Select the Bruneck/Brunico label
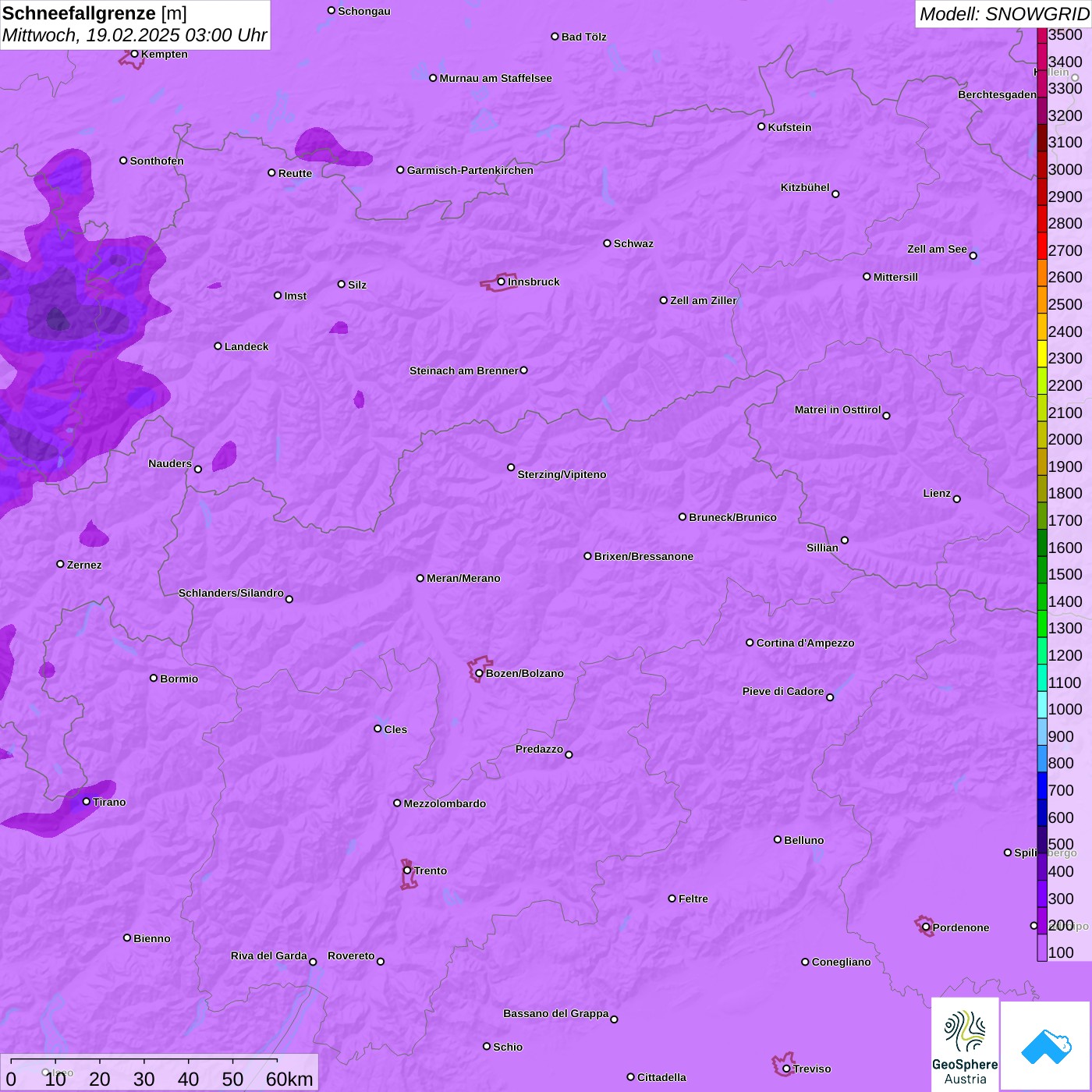This screenshot has width=1092, height=1092. 732,517
